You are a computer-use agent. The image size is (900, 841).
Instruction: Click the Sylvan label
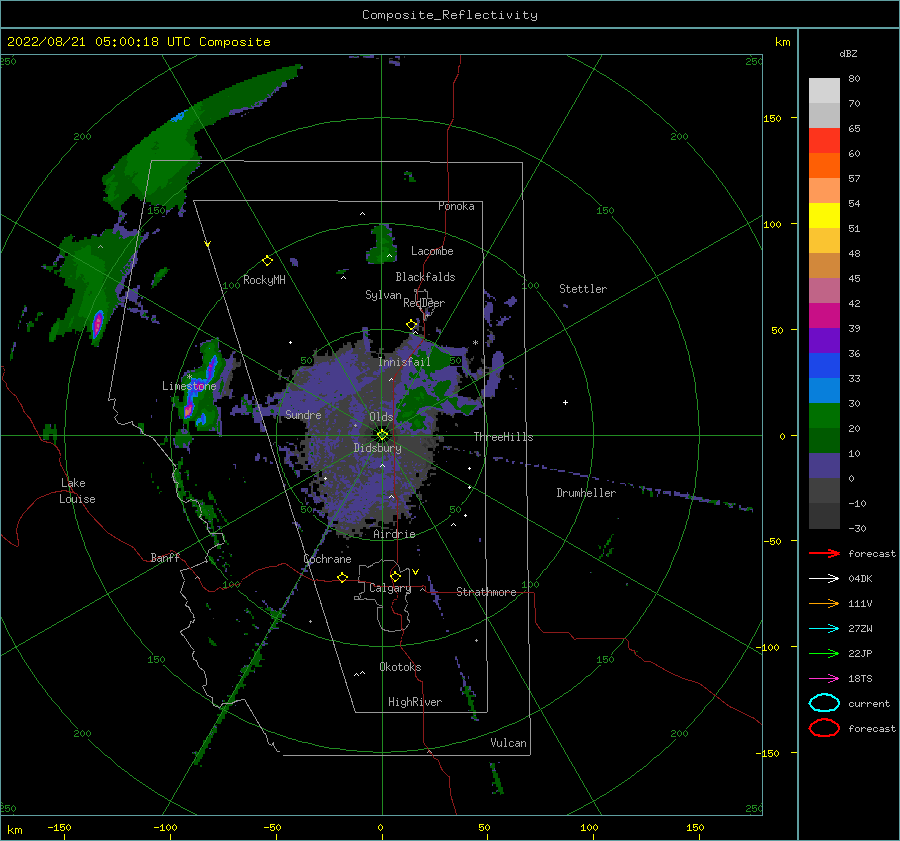[x=383, y=295]
